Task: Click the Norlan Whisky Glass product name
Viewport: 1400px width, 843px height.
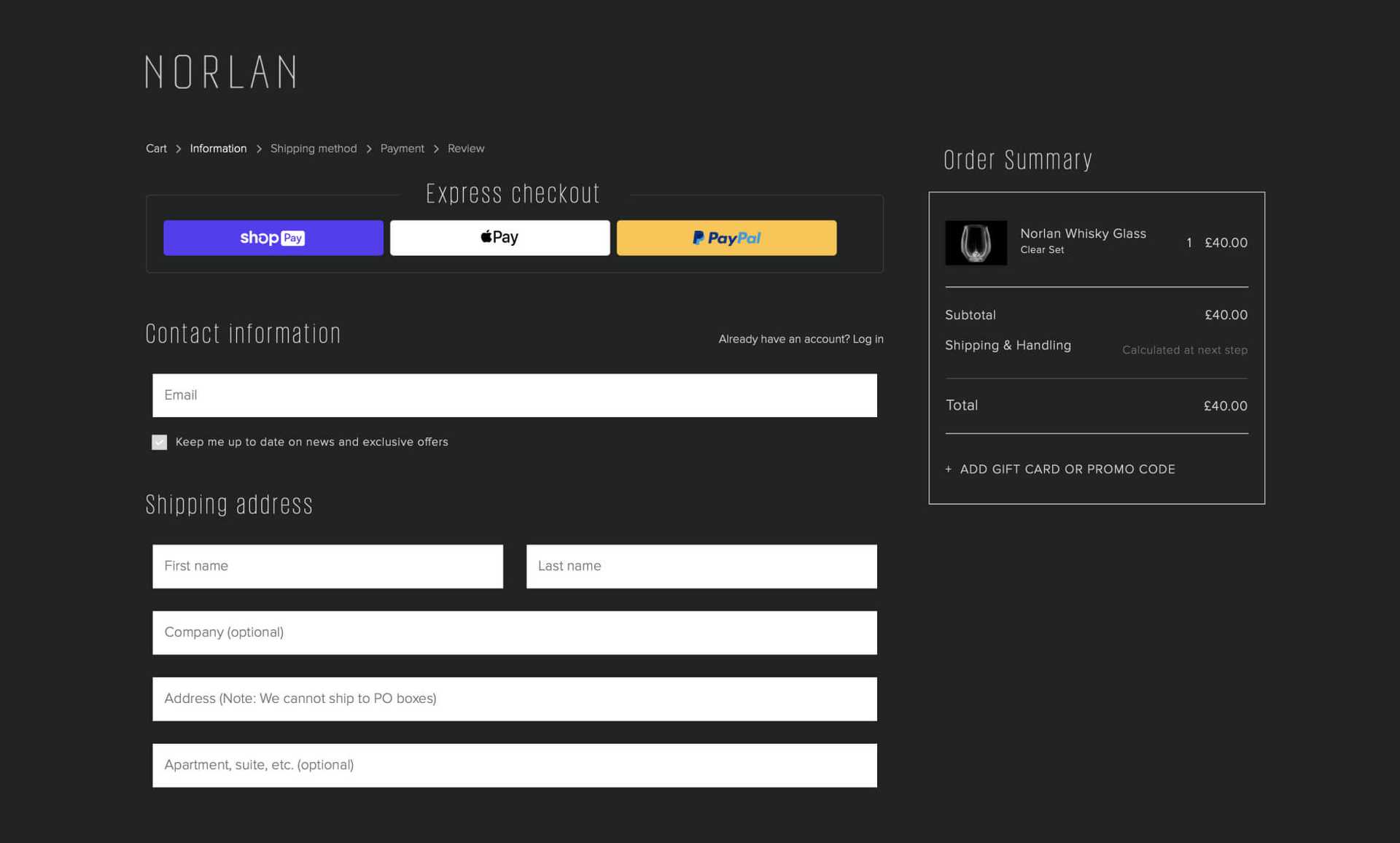Action: [1083, 233]
